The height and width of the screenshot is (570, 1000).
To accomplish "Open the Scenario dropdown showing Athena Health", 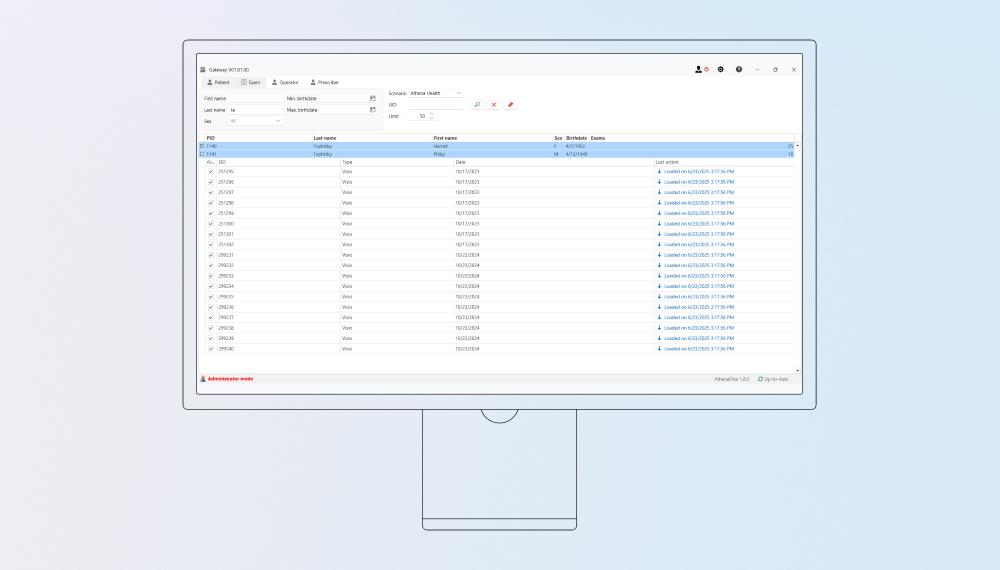I will pos(436,93).
